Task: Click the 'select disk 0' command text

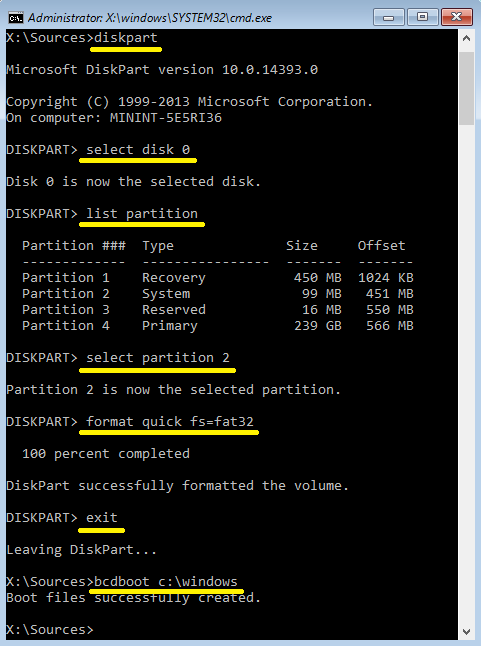Action: point(138,150)
